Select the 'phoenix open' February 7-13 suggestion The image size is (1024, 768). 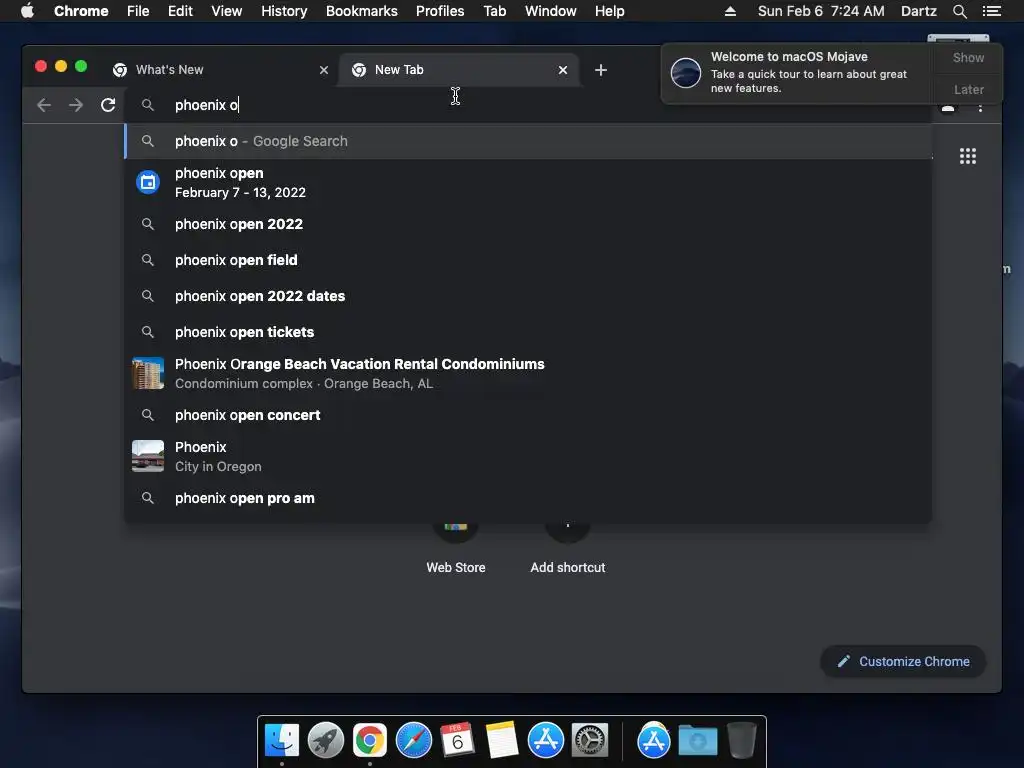(528, 182)
